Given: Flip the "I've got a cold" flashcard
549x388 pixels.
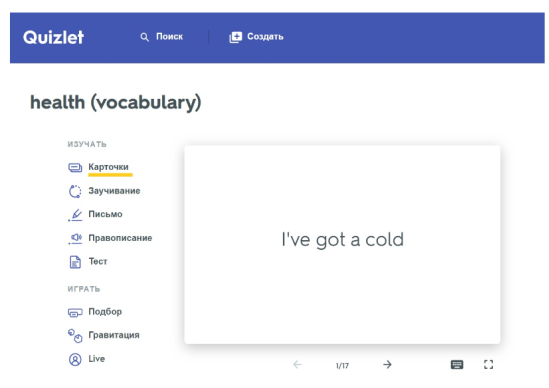Looking at the screenshot, I should tap(342, 244).
